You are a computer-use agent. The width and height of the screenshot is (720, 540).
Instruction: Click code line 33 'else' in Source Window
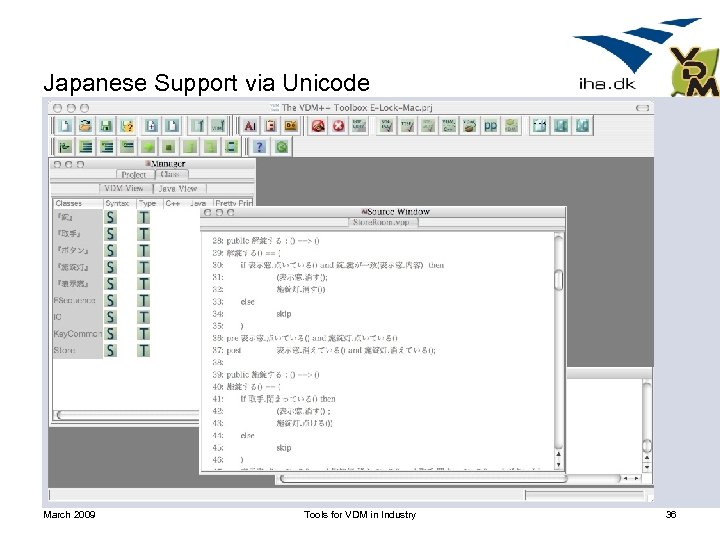tap(247, 302)
